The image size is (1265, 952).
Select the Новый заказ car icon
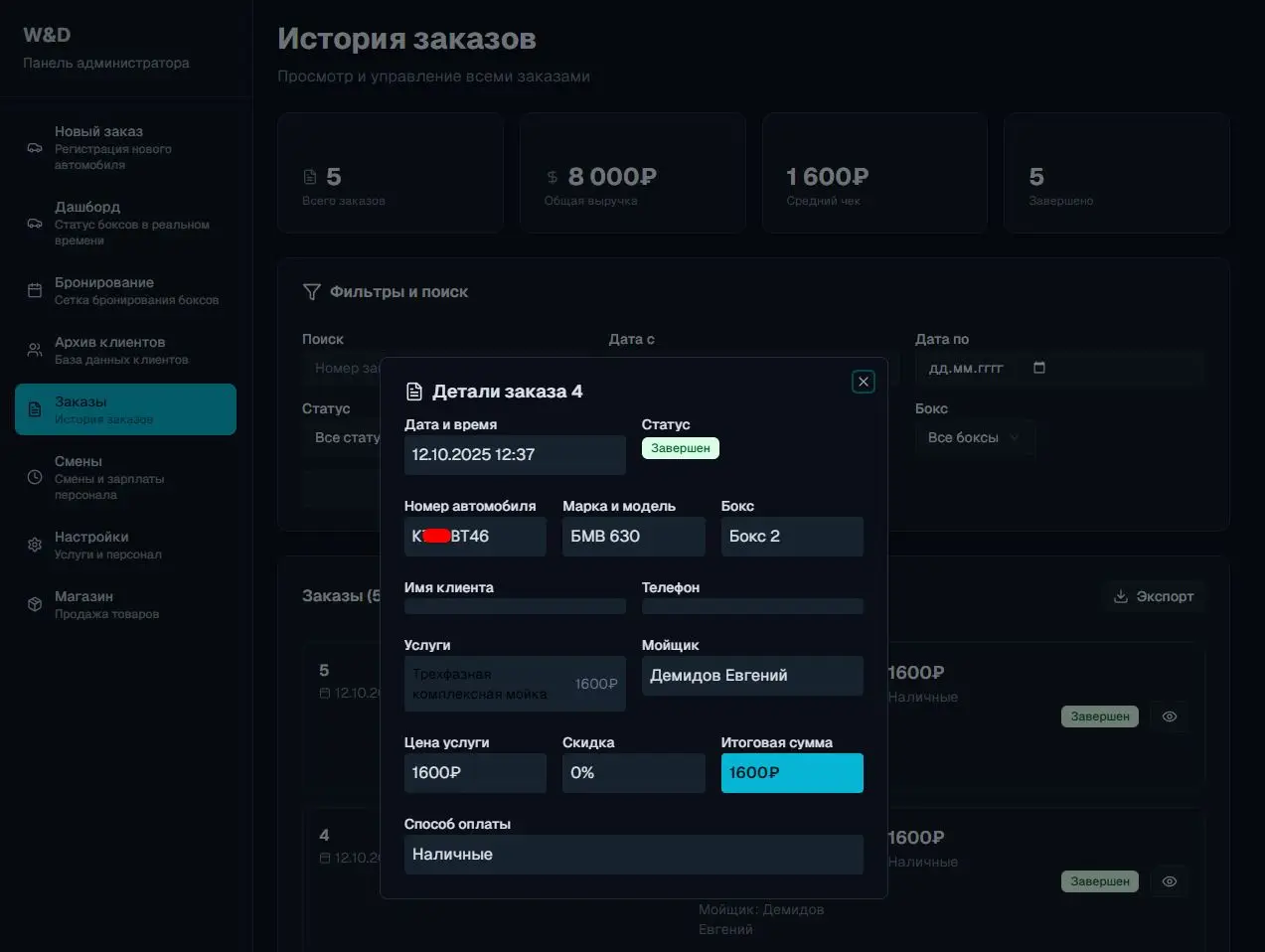(34, 147)
